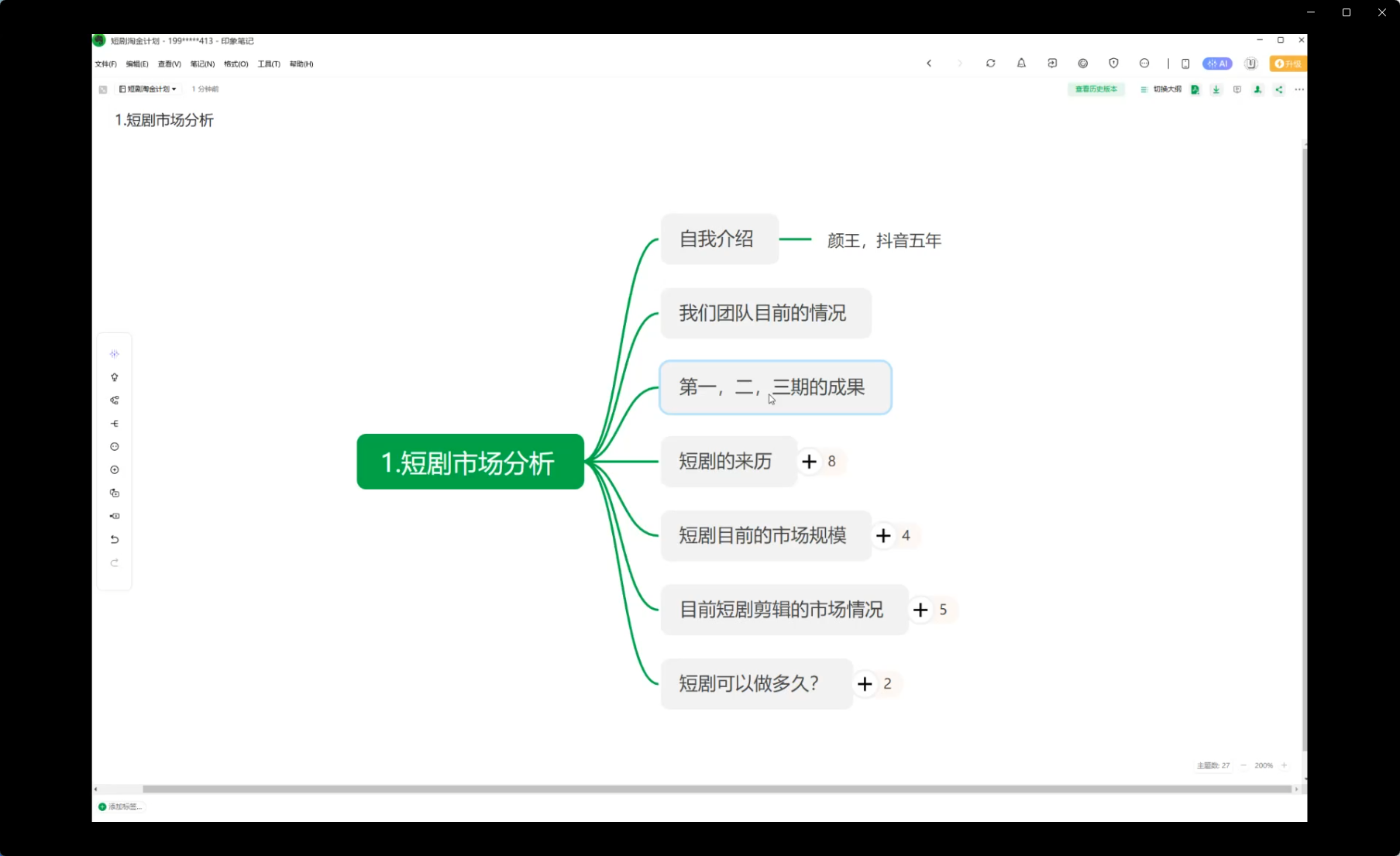Image resolution: width=1400 pixels, height=856 pixels.
Task: Expand the 短剧可以做多久 node
Action: click(x=865, y=684)
